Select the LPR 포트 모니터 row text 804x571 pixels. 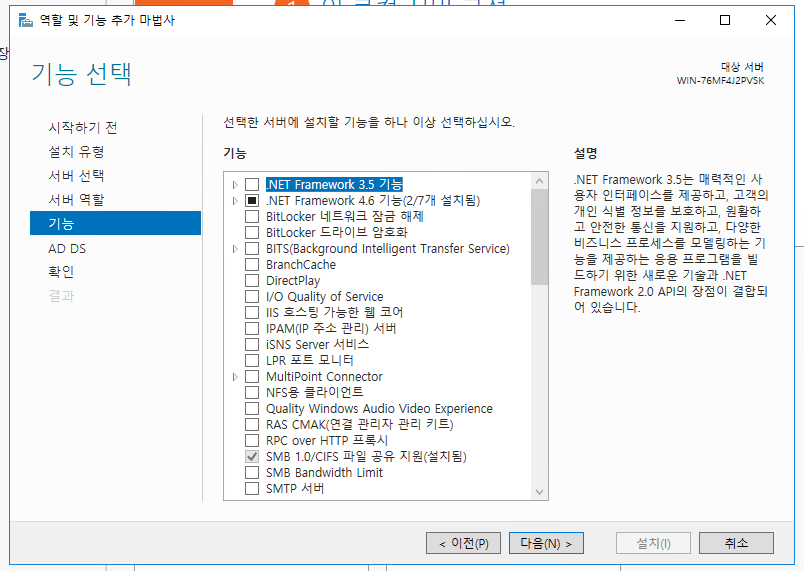(310, 360)
